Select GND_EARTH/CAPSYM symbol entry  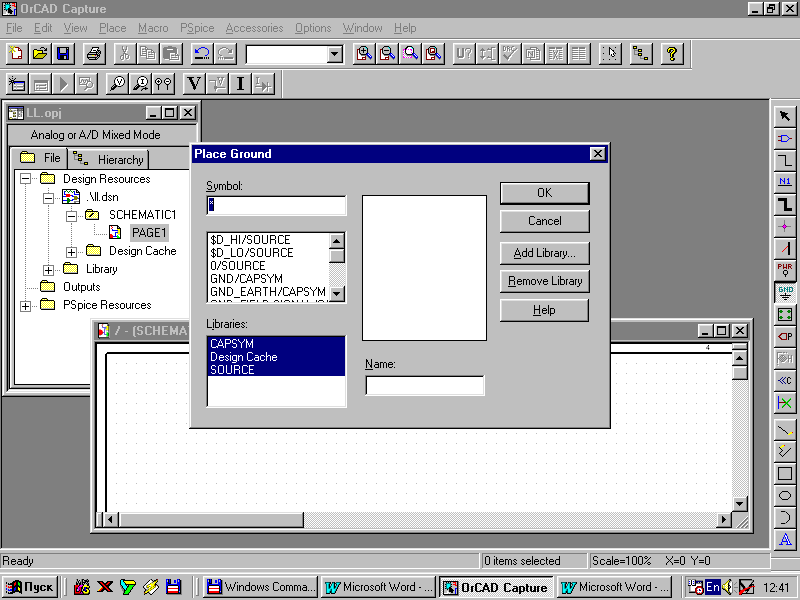[x=268, y=292]
